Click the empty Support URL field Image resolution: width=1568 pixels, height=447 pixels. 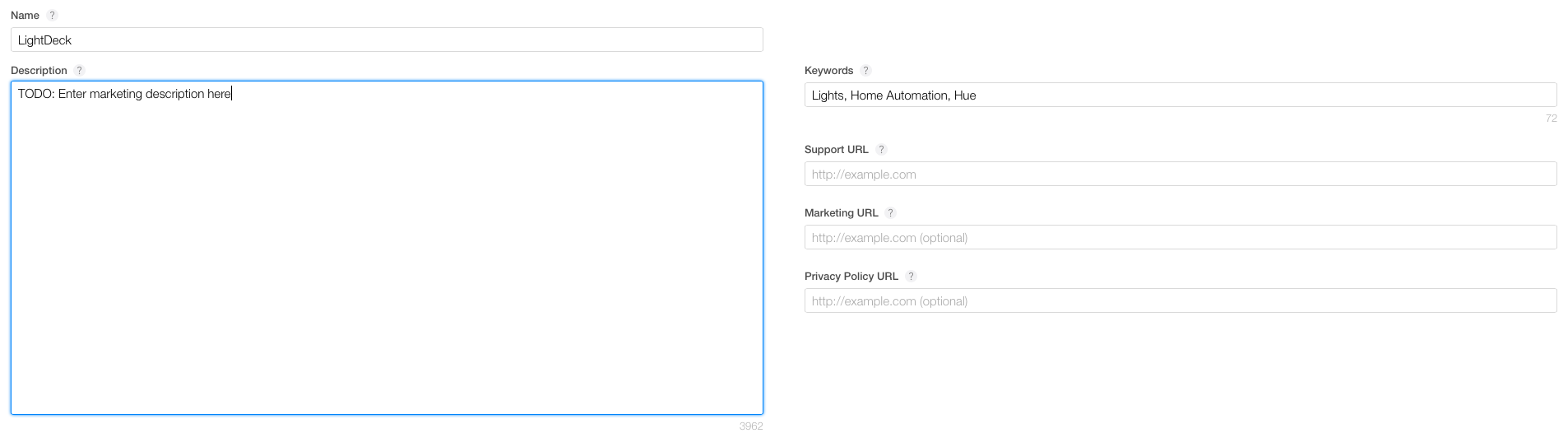pos(1181,175)
